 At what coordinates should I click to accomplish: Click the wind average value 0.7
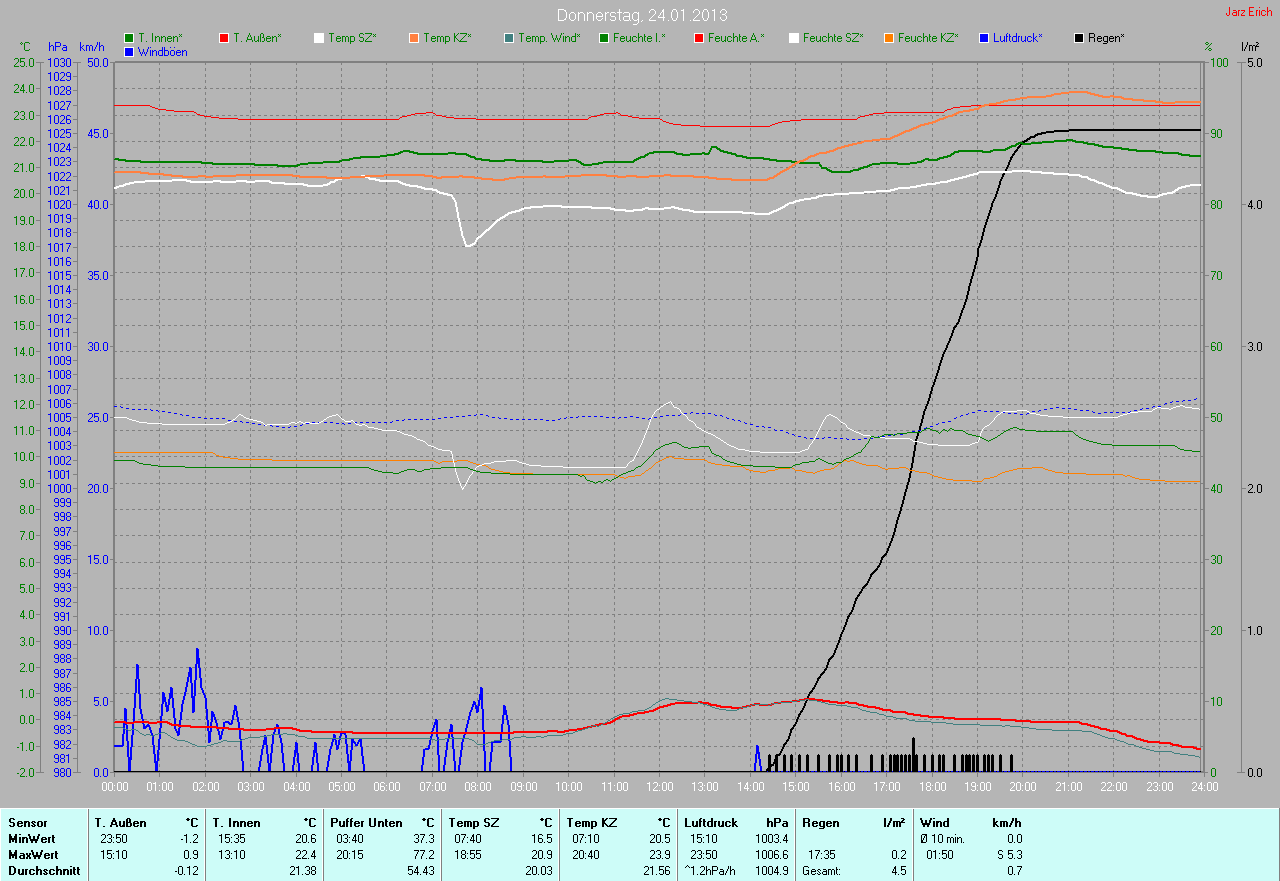(x=1014, y=871)
